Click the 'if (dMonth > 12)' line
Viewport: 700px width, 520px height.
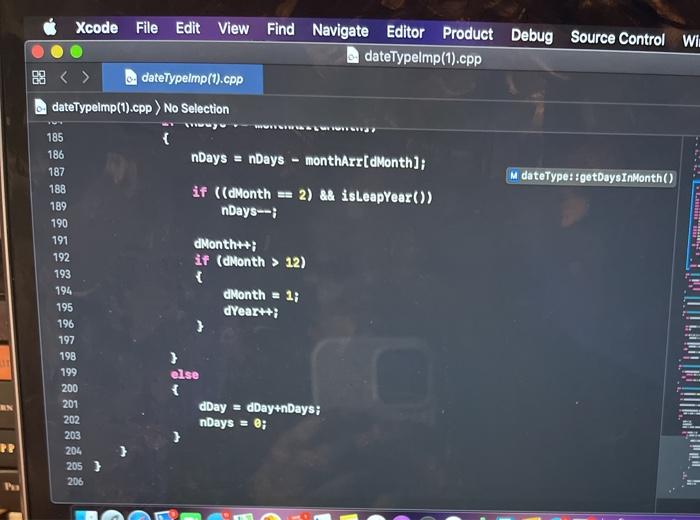click(250, 261)
